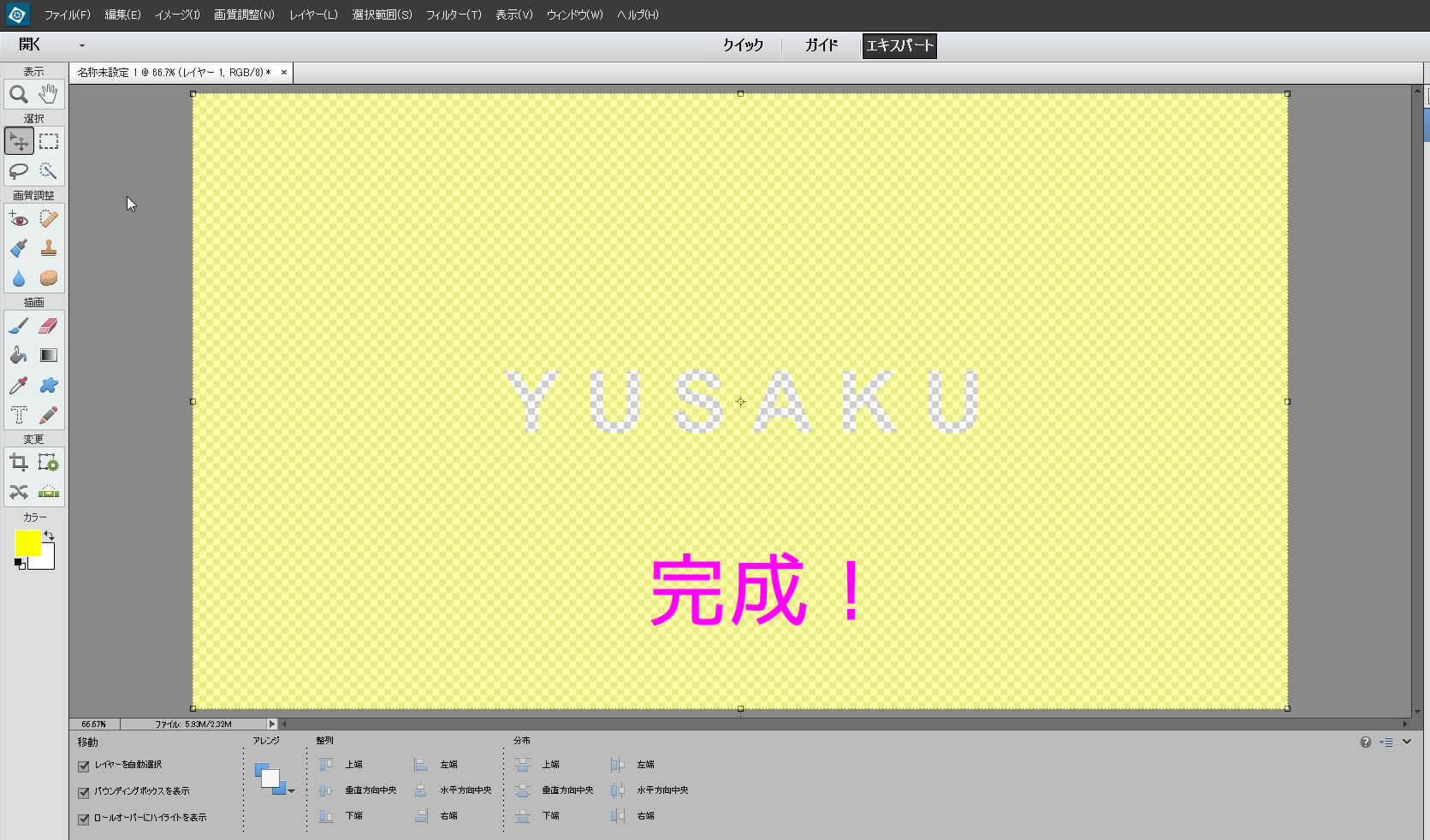
Task: Expand the 開く dropdown arrow
Action: (x=82, y=45)
